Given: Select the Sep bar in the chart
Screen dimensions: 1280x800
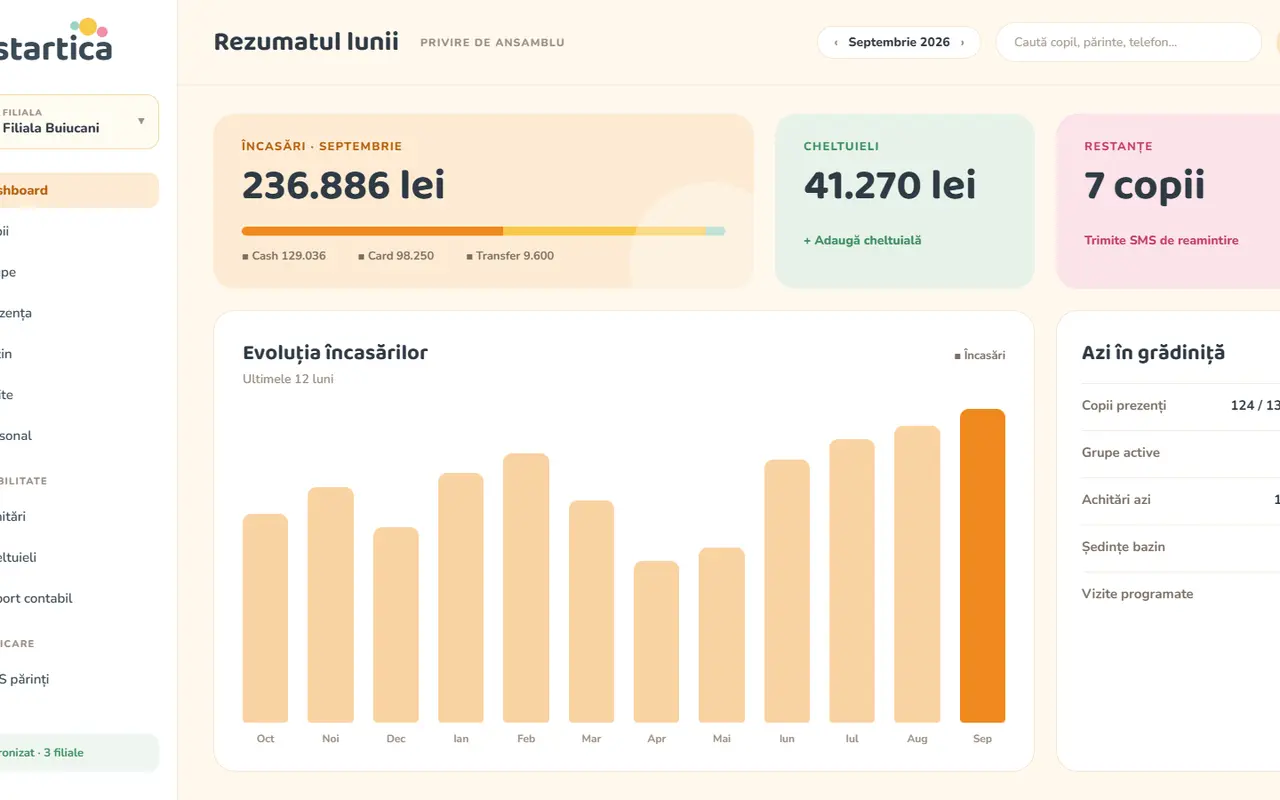Looking at the screenshot, I should click(982, 566).
